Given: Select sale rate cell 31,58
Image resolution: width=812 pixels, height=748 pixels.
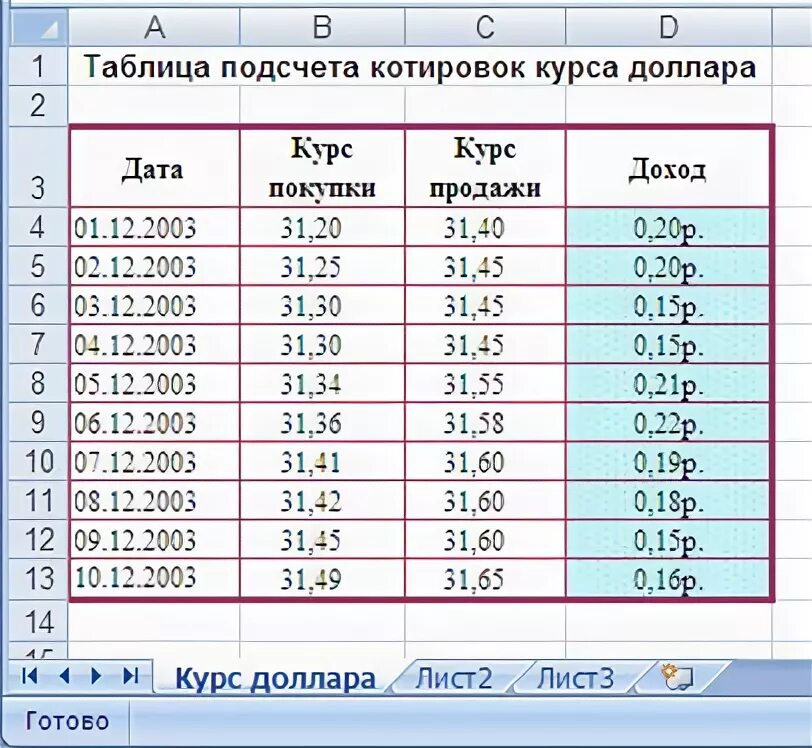Looking at the screenshot, I should click(x=485, y=422).
